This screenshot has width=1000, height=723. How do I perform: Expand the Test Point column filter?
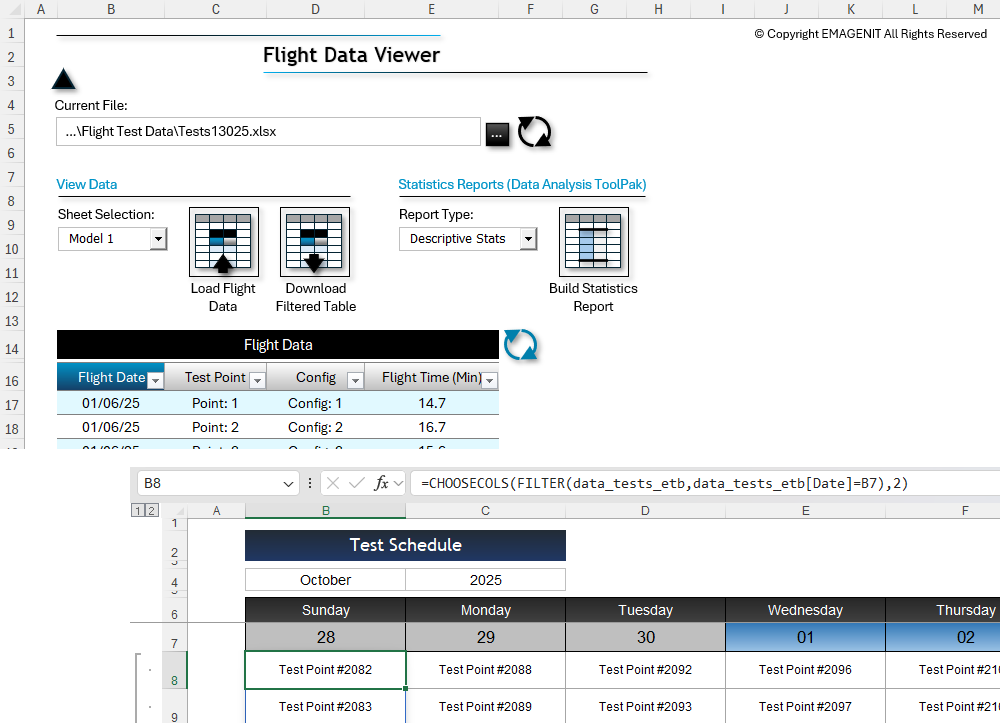click(257, 380)
